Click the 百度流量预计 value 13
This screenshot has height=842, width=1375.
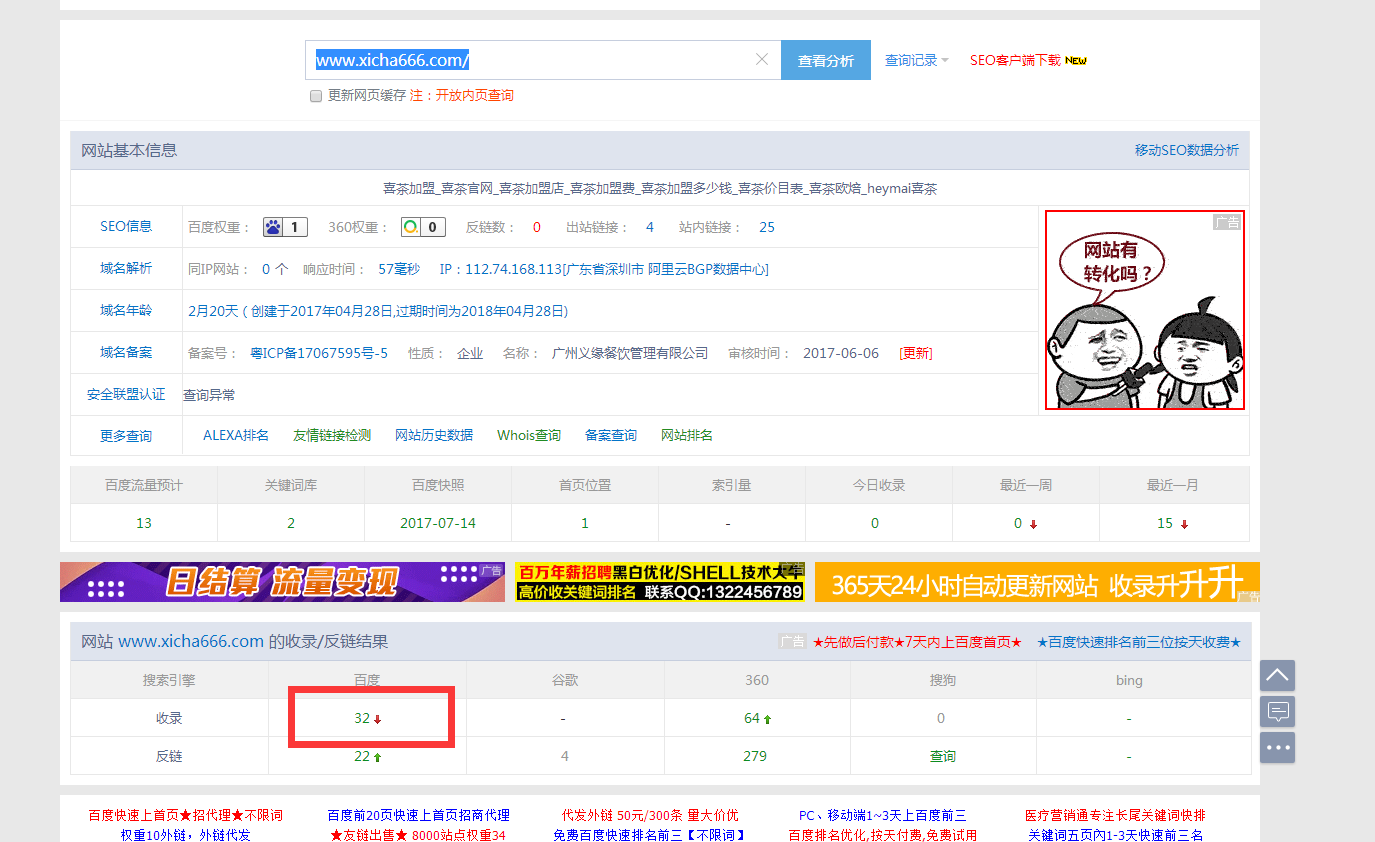144,523
